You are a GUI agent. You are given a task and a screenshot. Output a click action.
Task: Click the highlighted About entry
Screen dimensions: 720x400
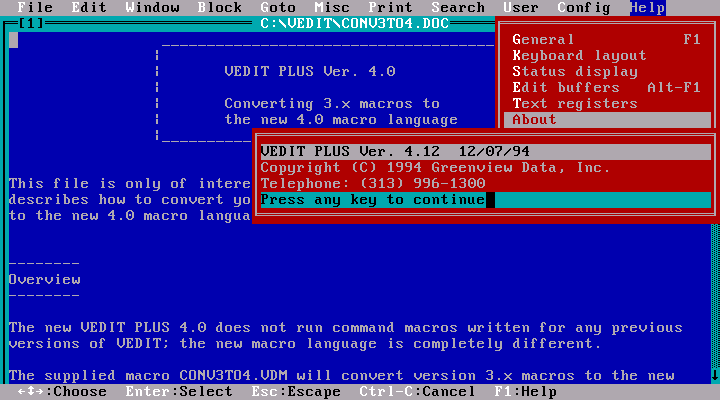pos(607,120)
